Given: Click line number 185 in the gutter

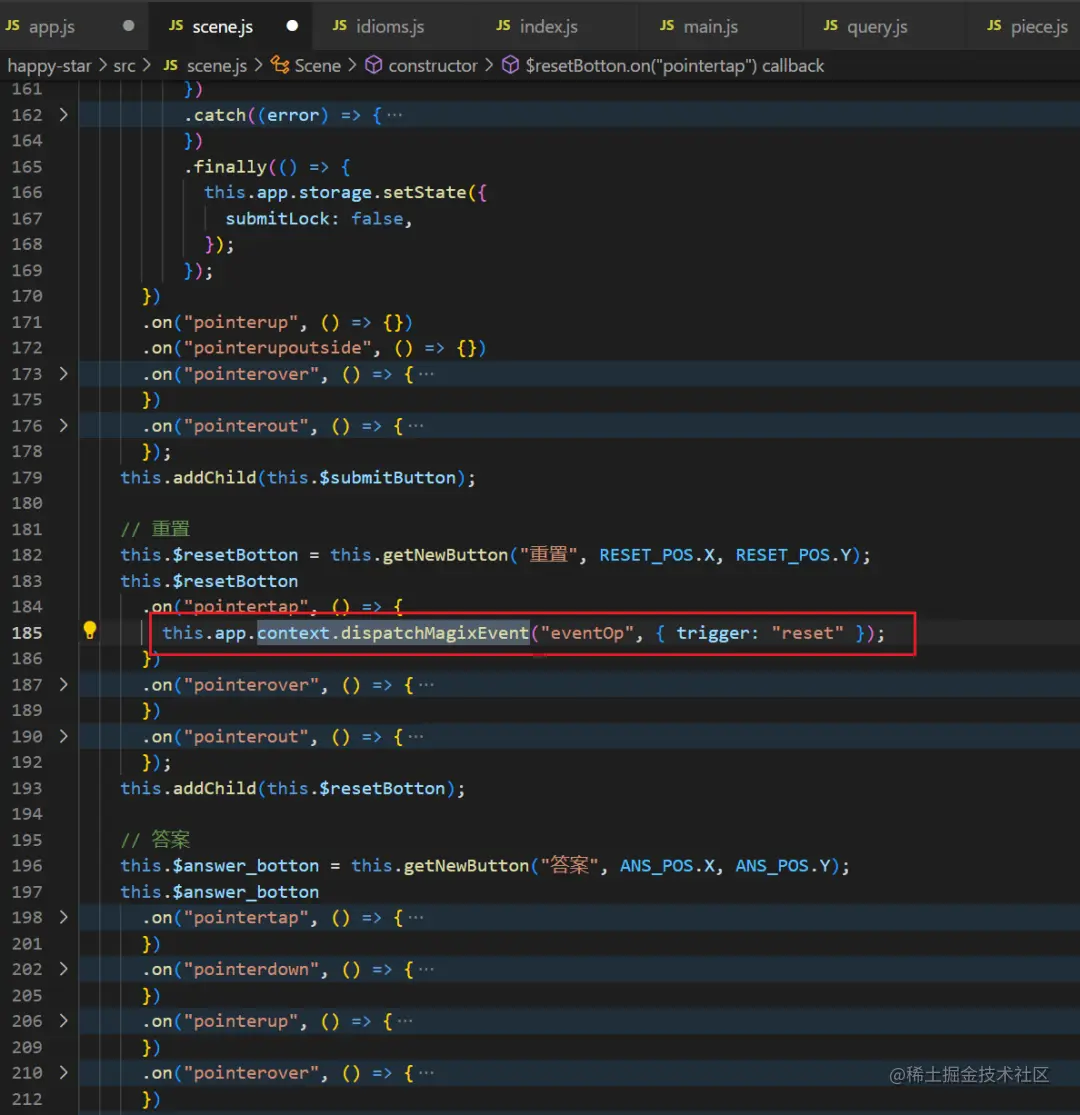Looking at the screenshot, I should [x=27, y=633].
